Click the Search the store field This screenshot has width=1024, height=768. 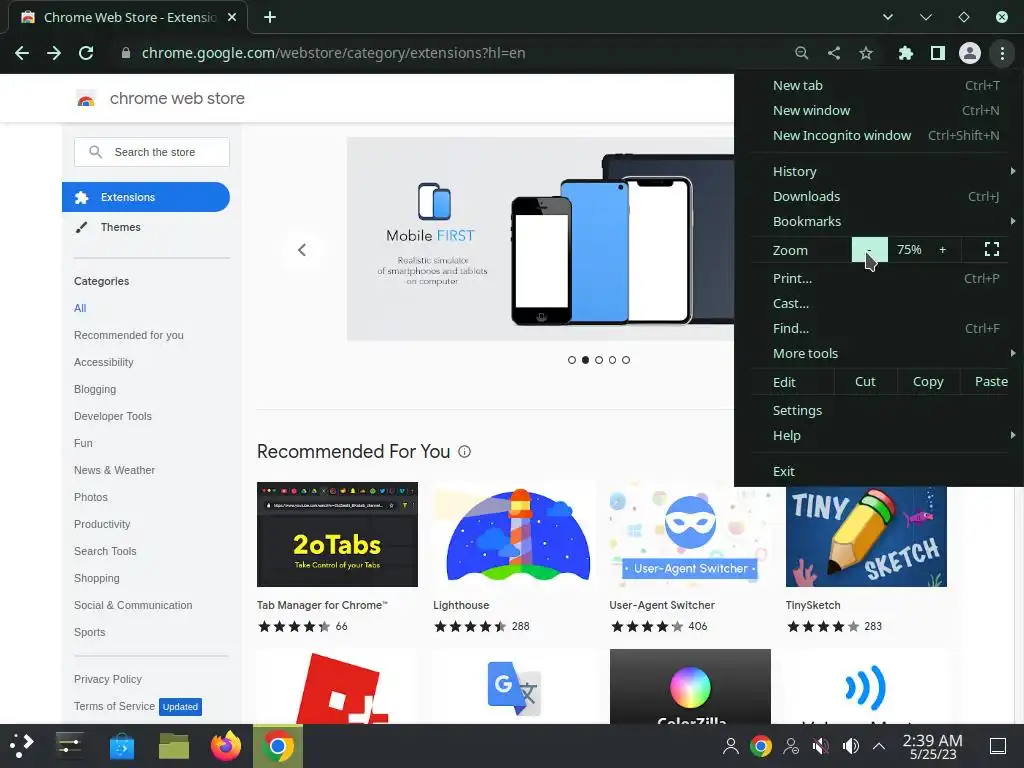pyautogui.click(x=152, y=152)
